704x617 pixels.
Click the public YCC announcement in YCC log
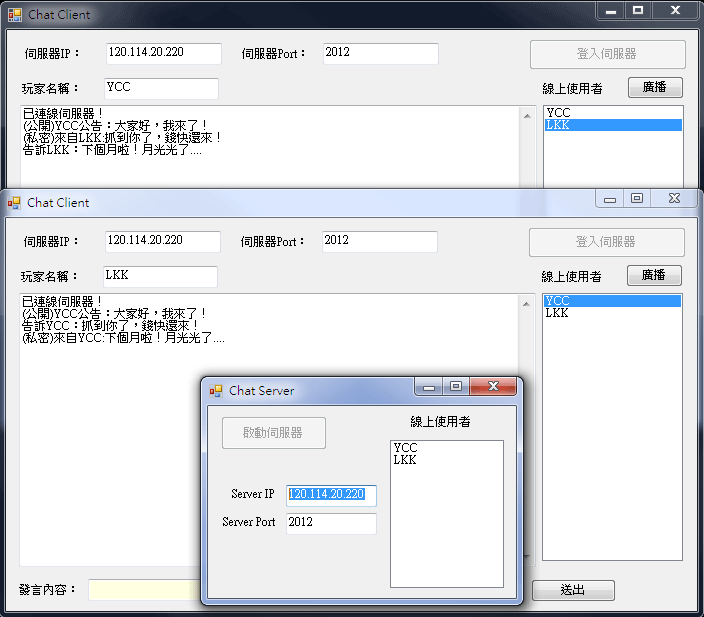(115, 125)
